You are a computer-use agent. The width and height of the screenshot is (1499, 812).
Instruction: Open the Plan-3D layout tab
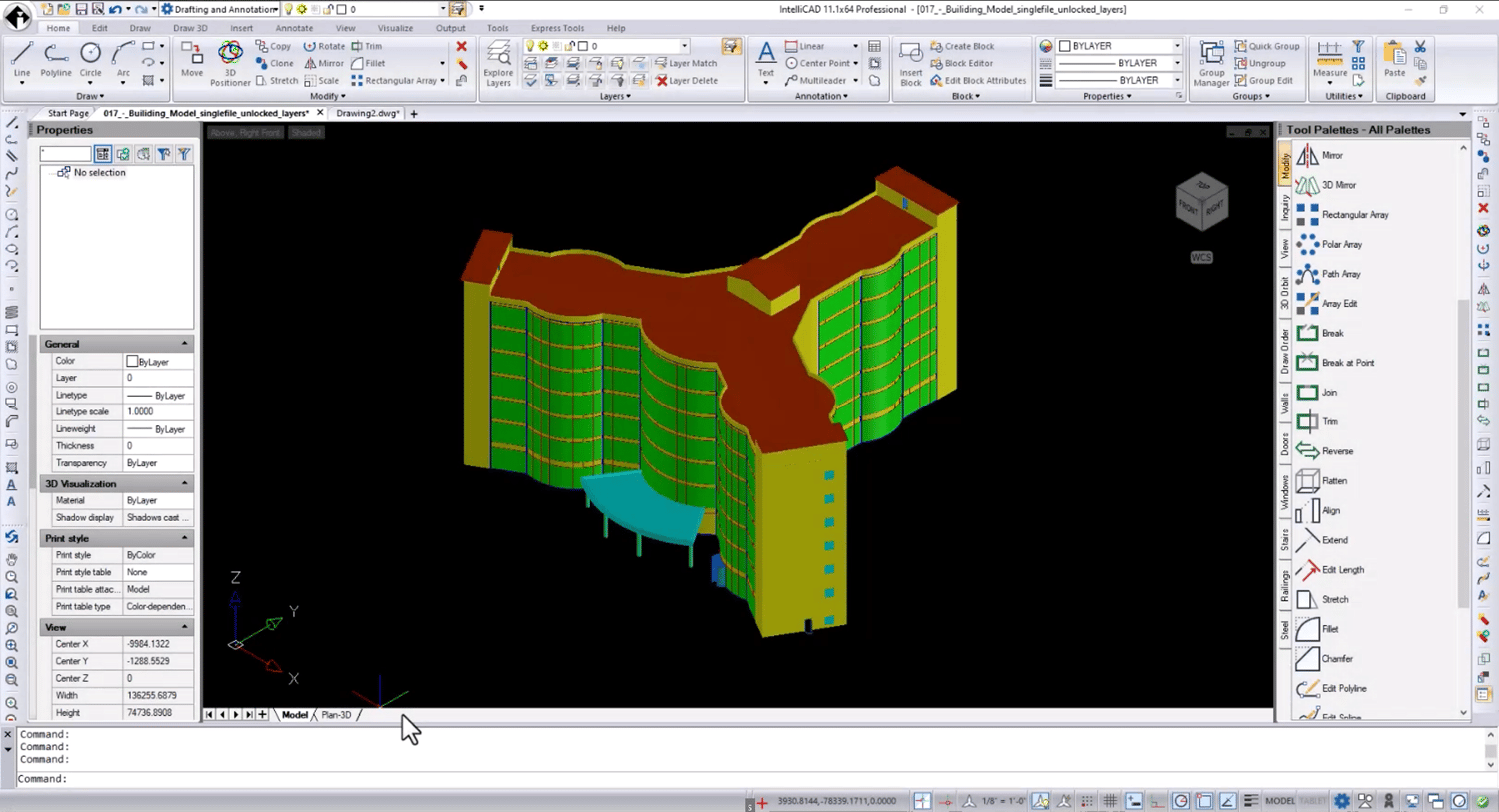click(x=336, y=715)
